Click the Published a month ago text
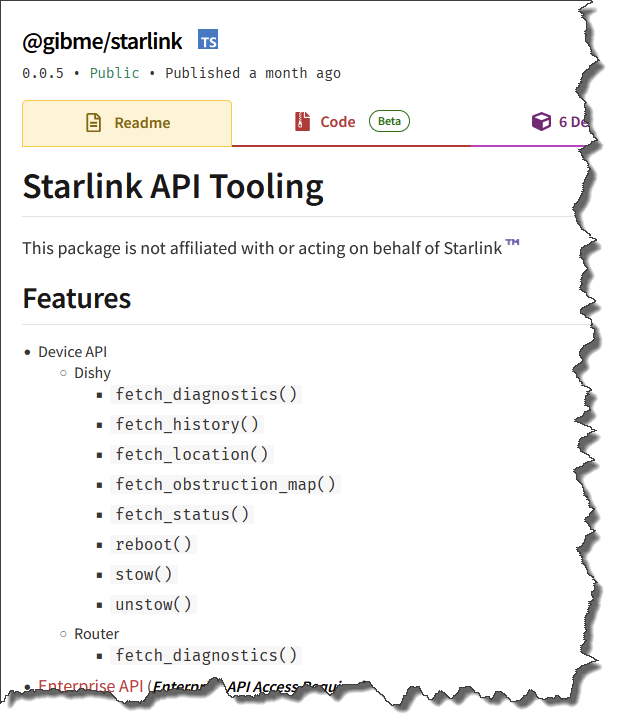The height and width of the screenshot is (726, 620). (x=253, y=73)
